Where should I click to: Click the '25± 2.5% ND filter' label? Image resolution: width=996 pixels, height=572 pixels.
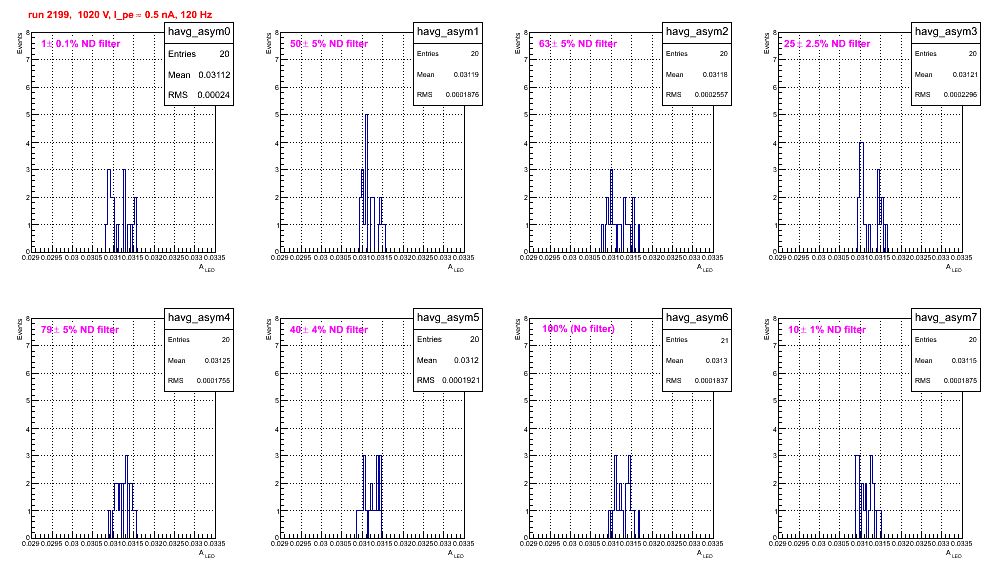[x=827, y=44]
